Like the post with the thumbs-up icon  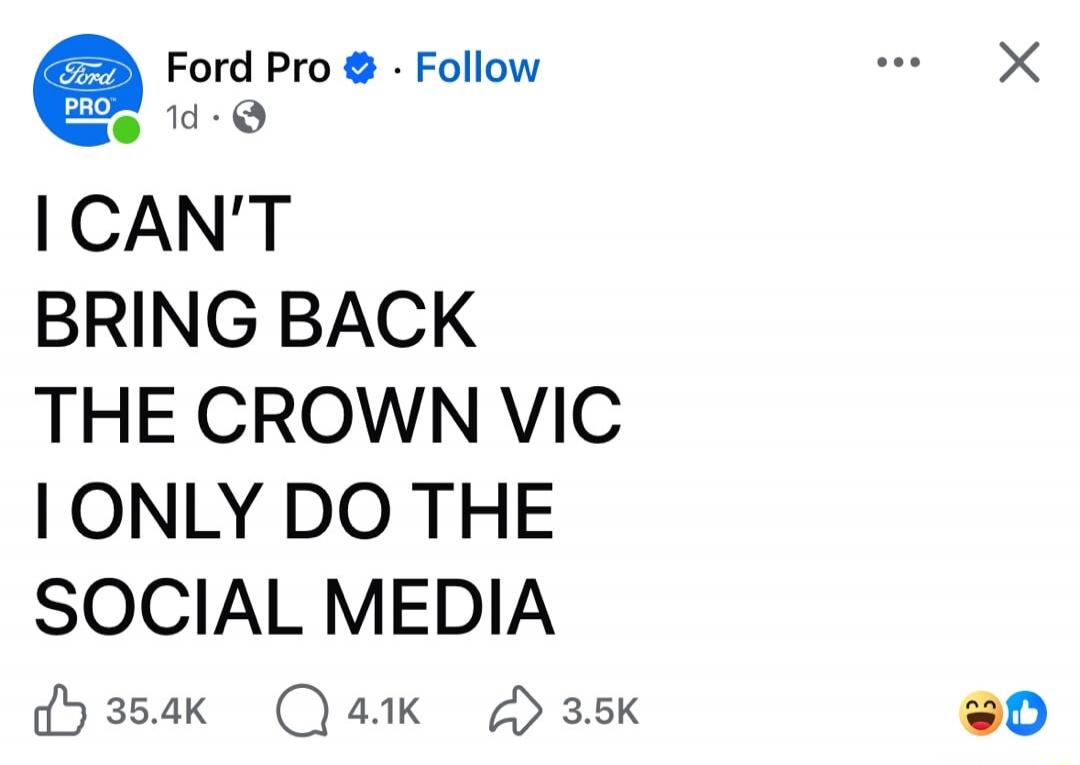click(x=58, y=711)
